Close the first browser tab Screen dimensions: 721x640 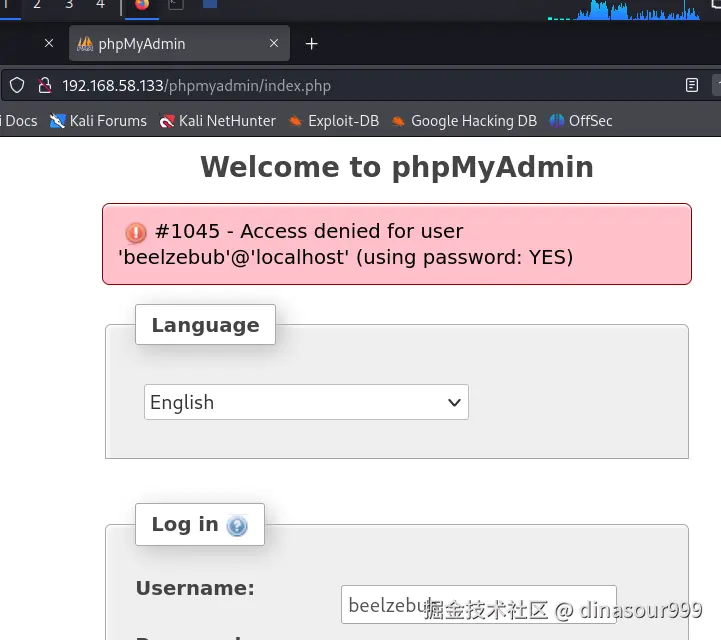point(49,43)
